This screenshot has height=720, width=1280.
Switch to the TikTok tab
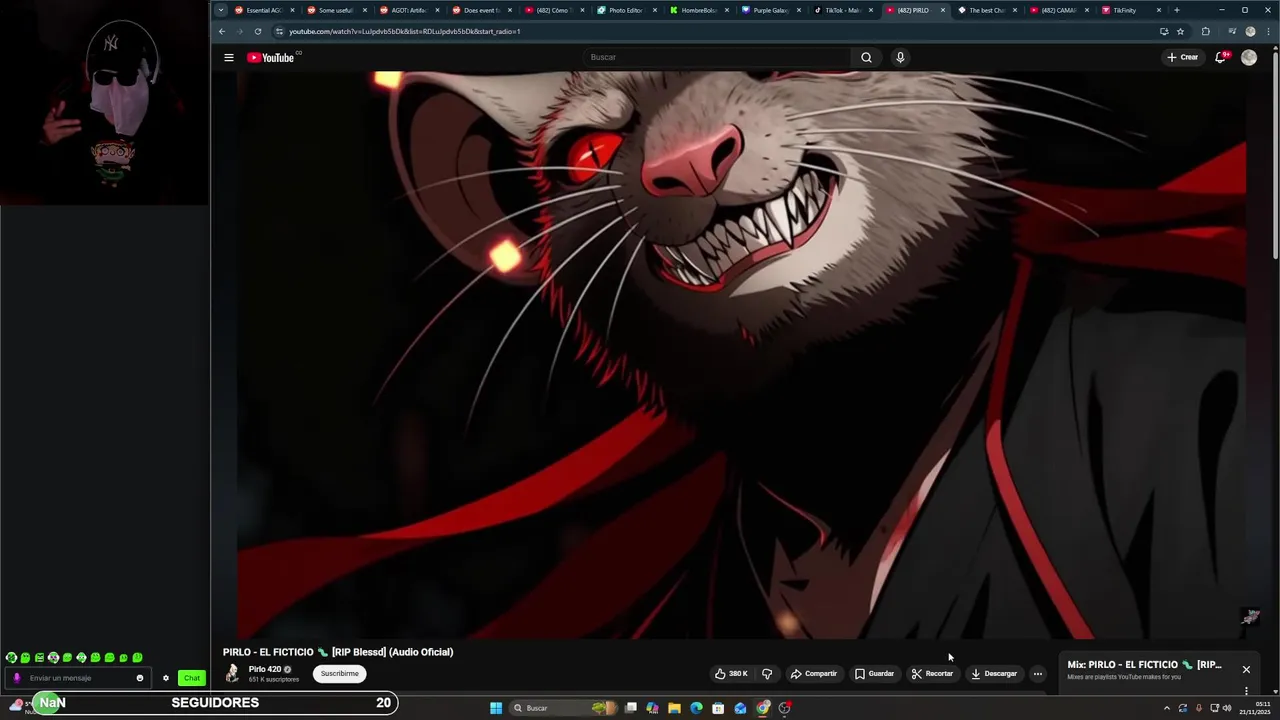pyautogui.click(x=842, y=10)
